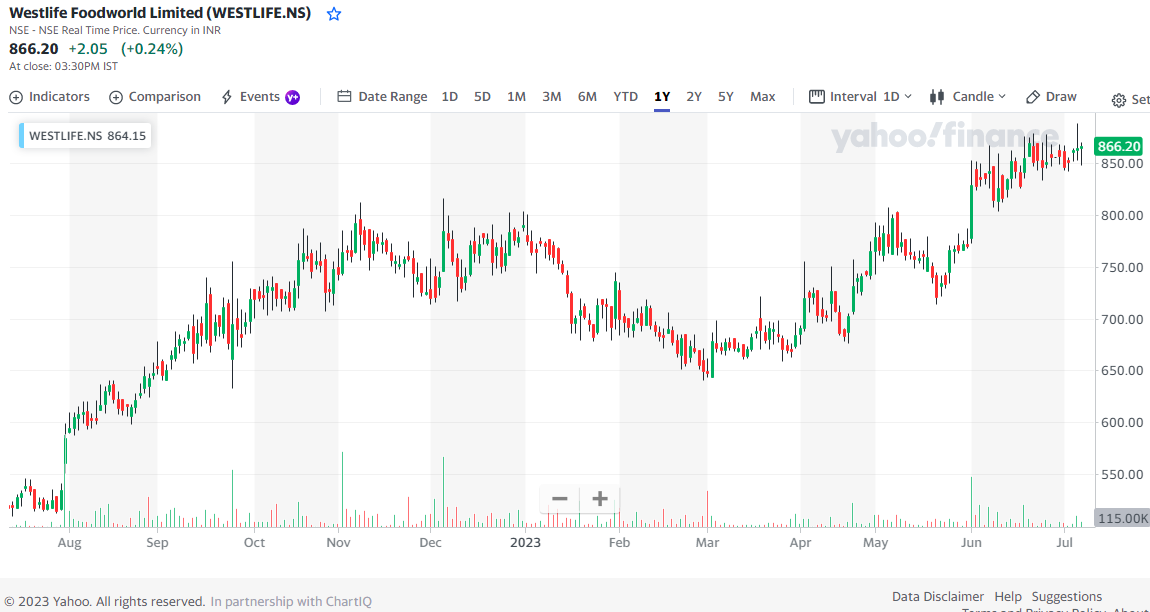The height and width of the screenshot is (612, 1150).
Task: Zoom out chart with minus button
Action: tap(560, 499)
